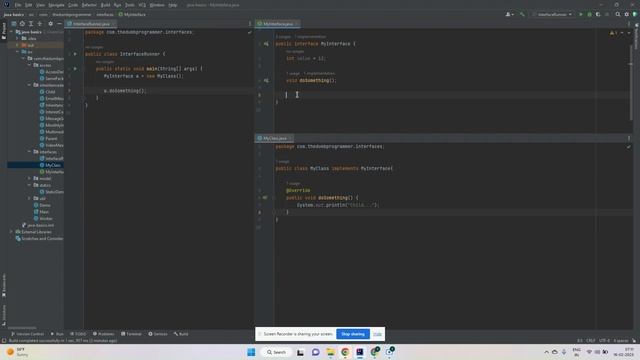Toggle the Structure tool window stripe
The image size is (640, 360).
(4, 315)
